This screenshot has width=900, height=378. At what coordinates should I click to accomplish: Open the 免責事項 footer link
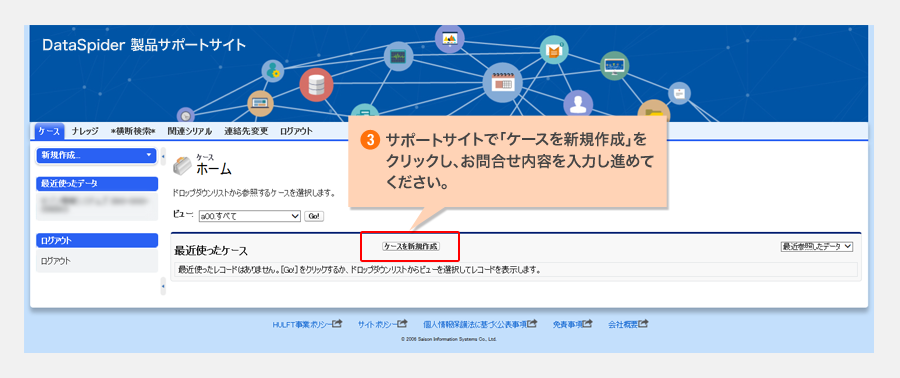[x=567, y=325]
